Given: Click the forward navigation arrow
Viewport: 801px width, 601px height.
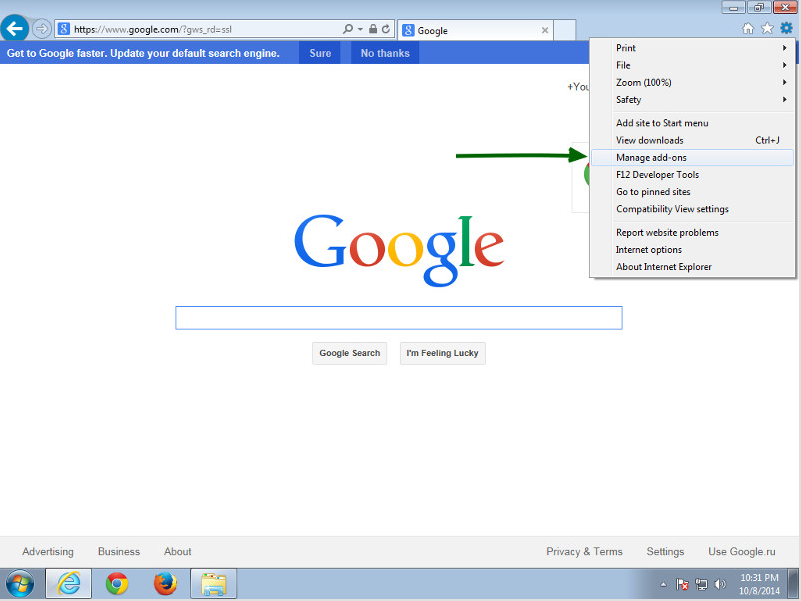Looking at the screenshot, I should coord(41,29).
